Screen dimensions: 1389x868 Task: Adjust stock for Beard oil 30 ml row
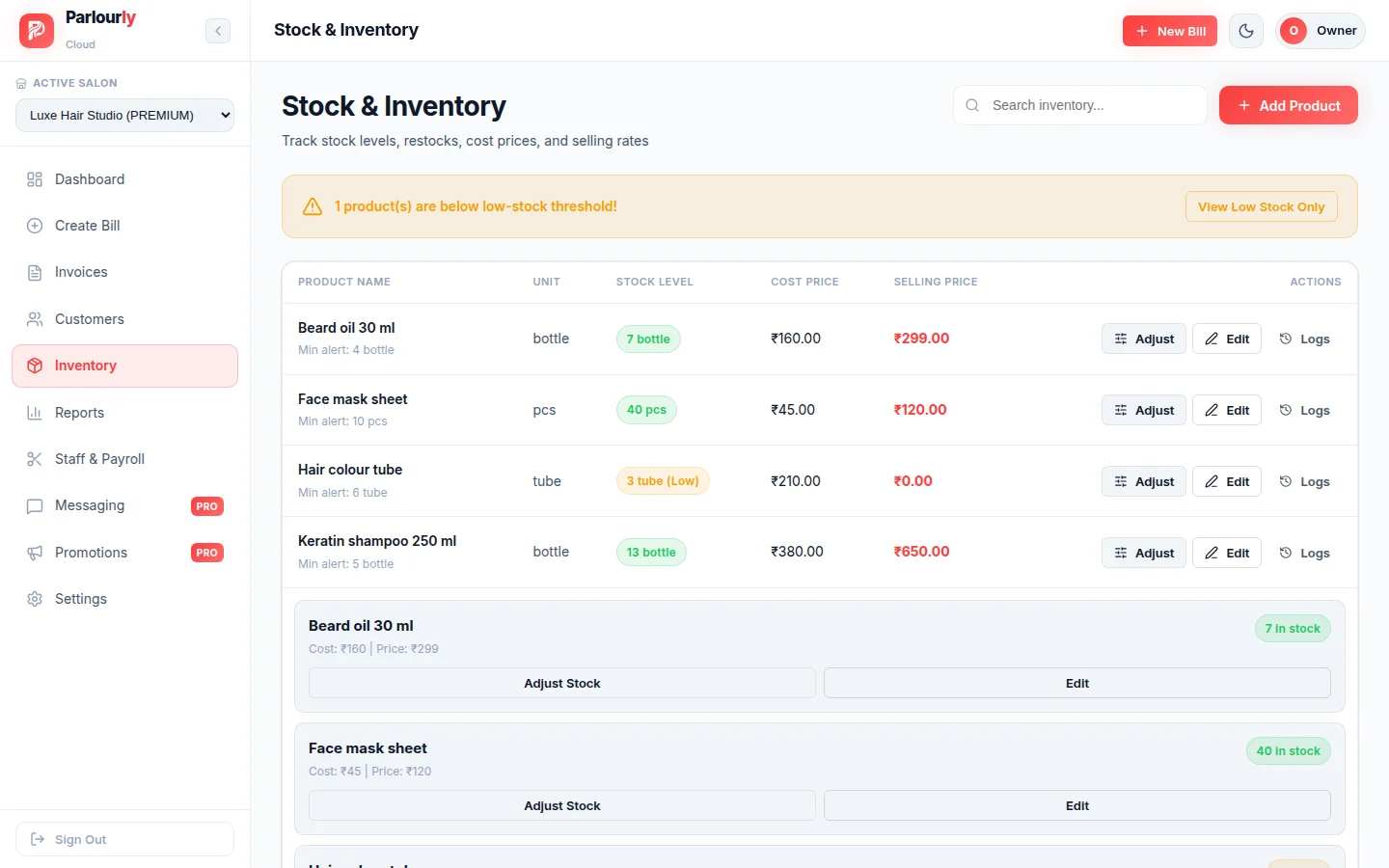pyautogui.click(x=1144, y=339)
